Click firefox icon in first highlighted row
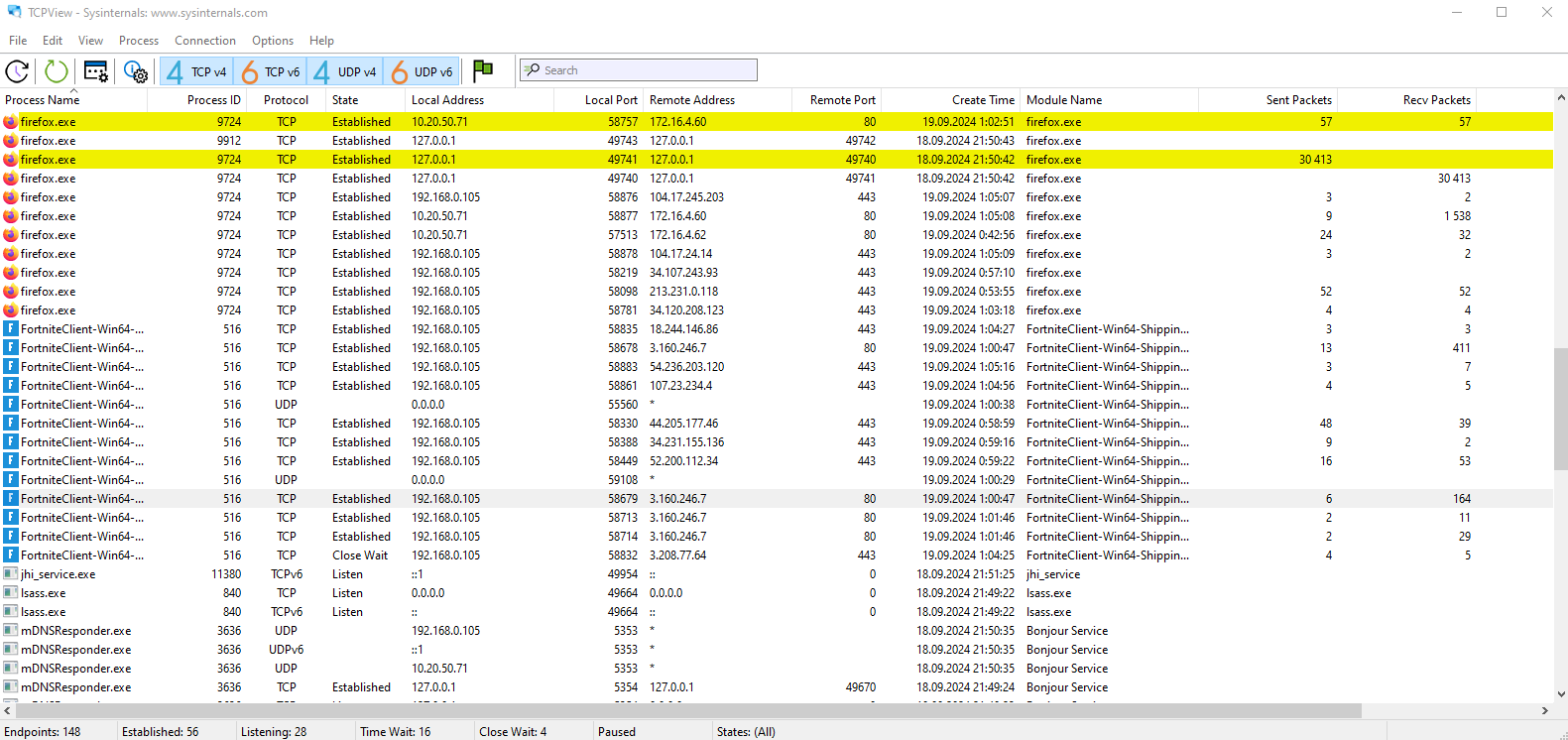The image size is (1568, 740). (x=10, y=122)
